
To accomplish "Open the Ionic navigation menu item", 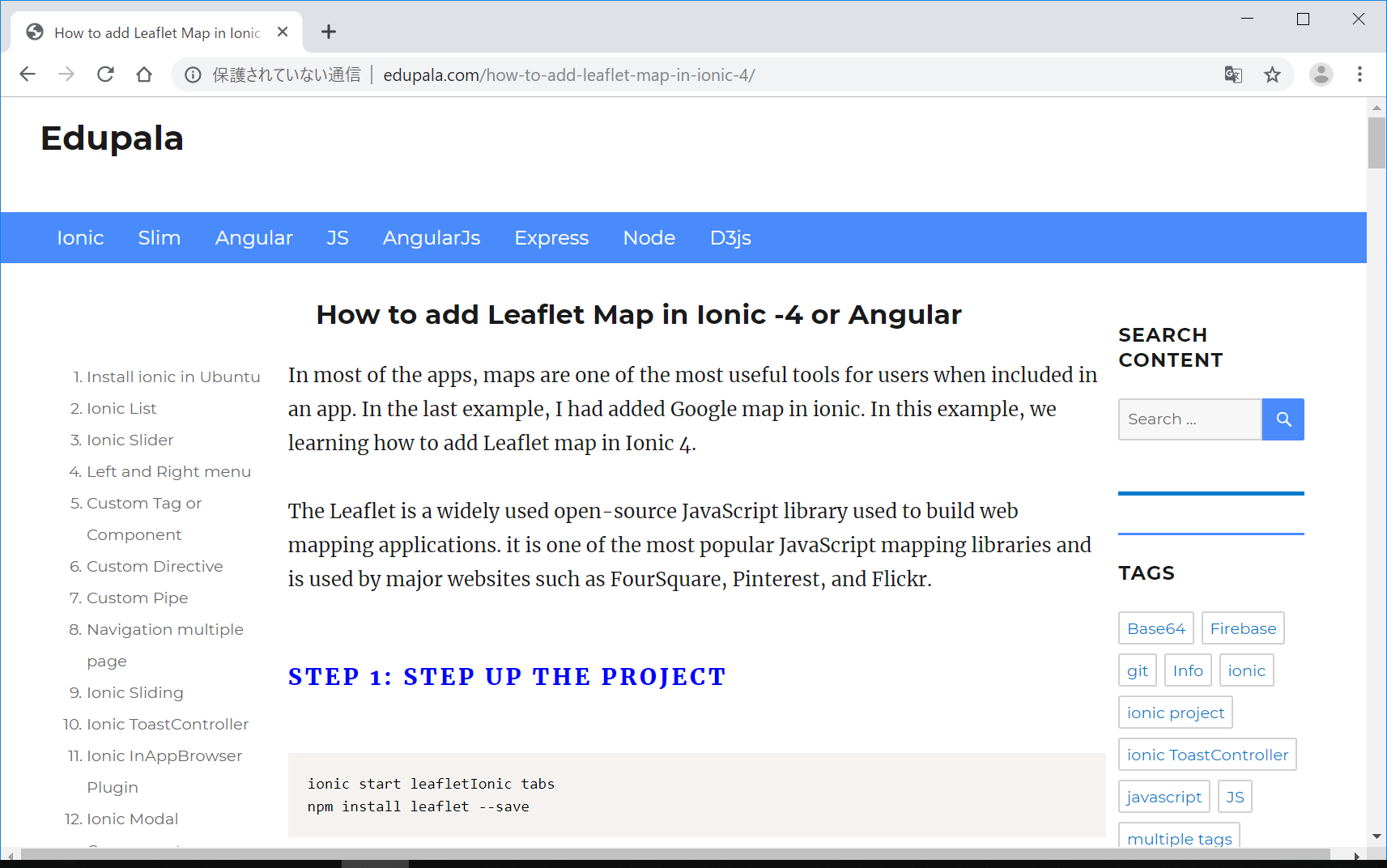I will [x=80, y=238].
